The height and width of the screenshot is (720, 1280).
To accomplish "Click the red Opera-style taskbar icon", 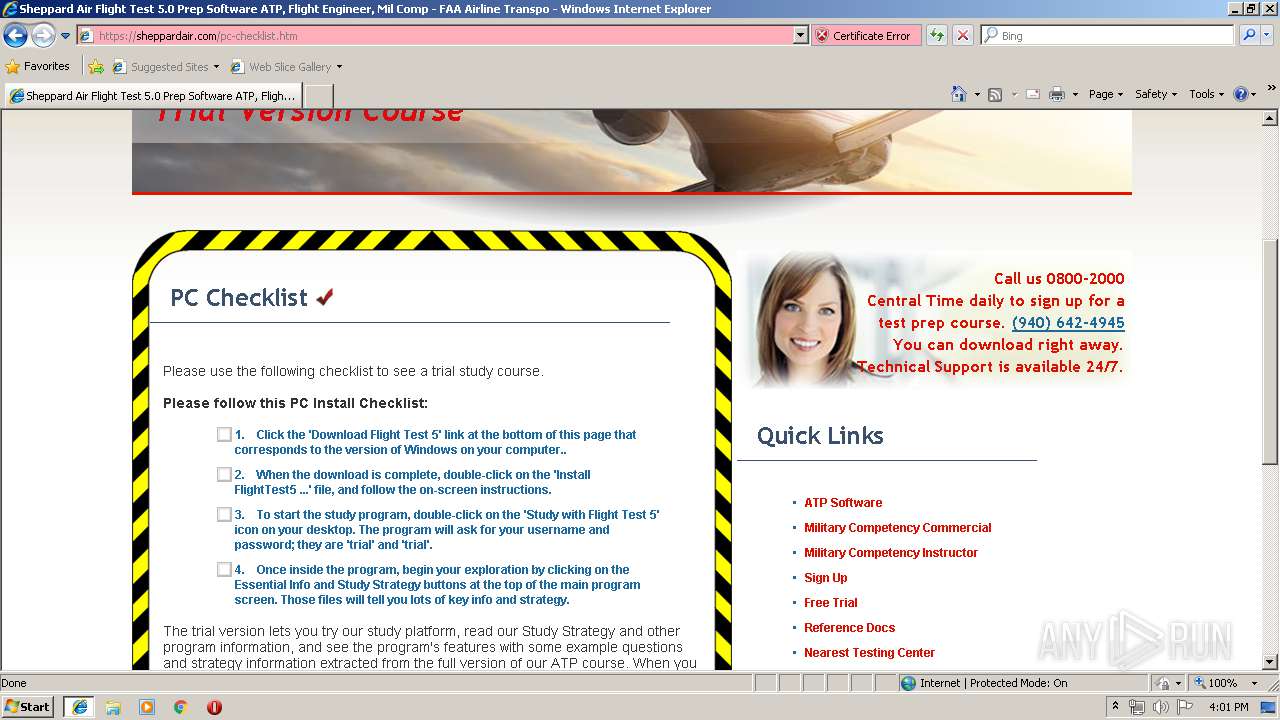I will [x=214, y=707].
